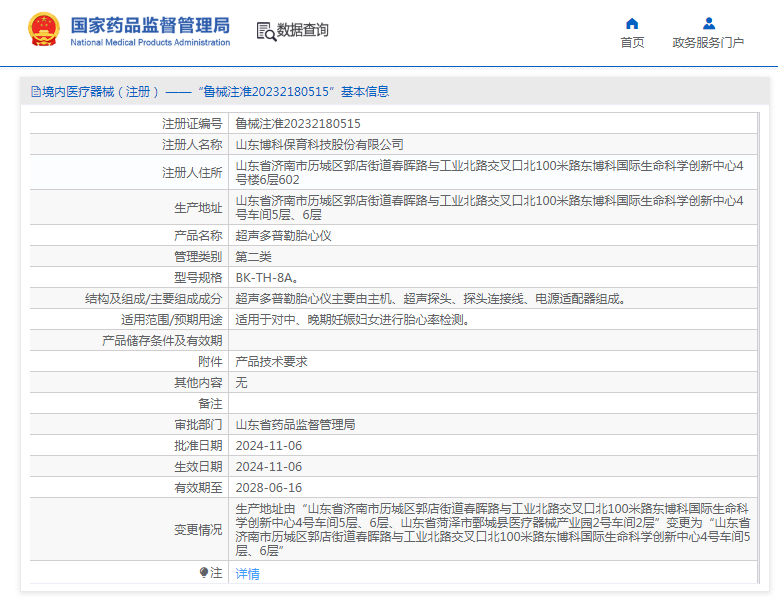Click the 注册证编号 label

[192, 124]
